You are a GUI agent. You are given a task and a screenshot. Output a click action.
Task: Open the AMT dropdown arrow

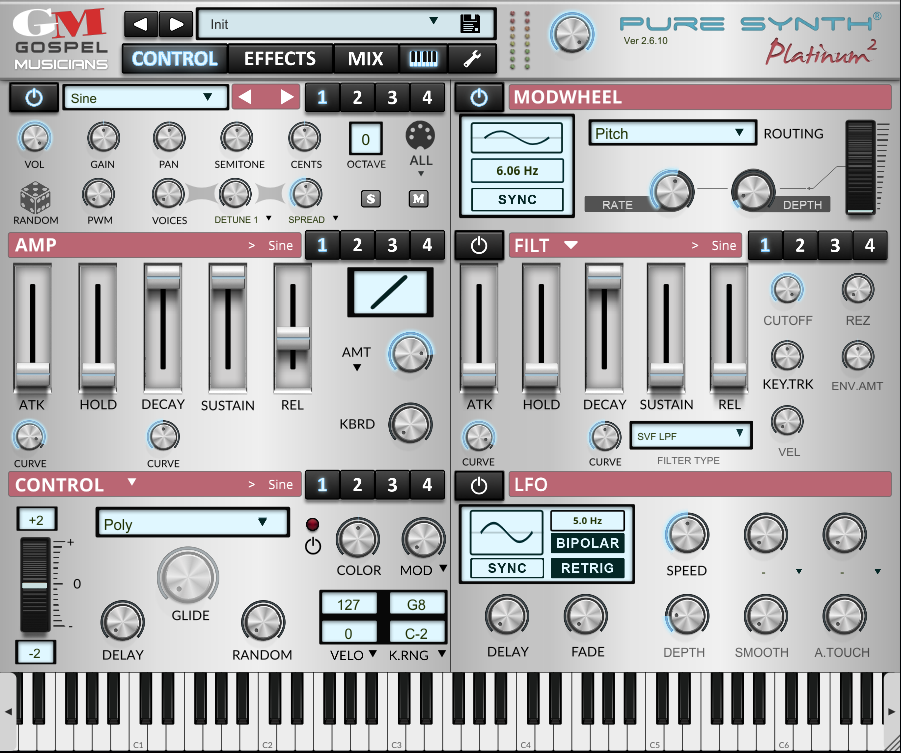pos(357,367)
